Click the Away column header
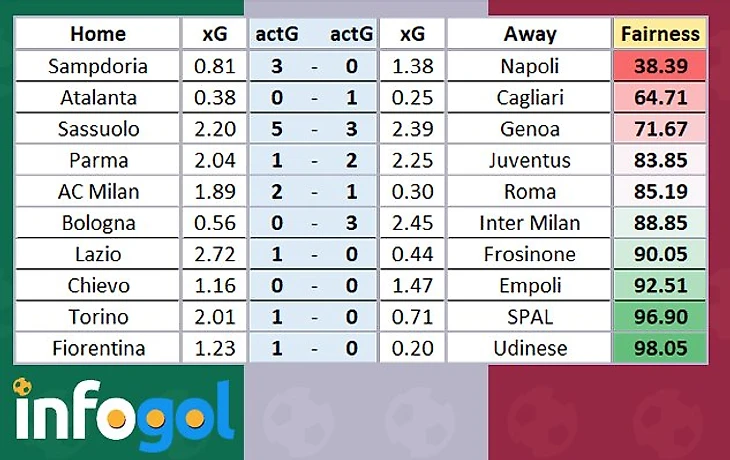This screenshot has width=730, height=460. point(529,34)
